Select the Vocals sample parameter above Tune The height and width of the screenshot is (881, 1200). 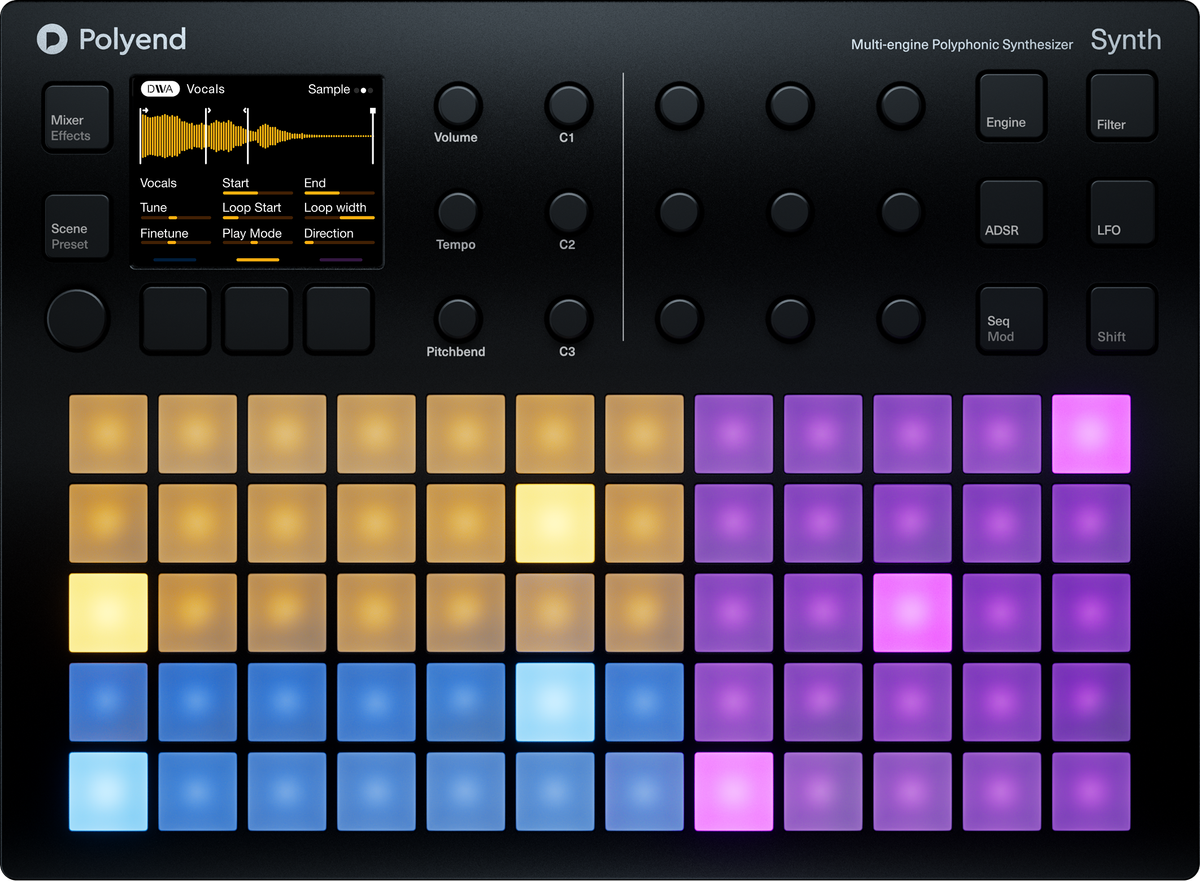click(x=158, y=183)
